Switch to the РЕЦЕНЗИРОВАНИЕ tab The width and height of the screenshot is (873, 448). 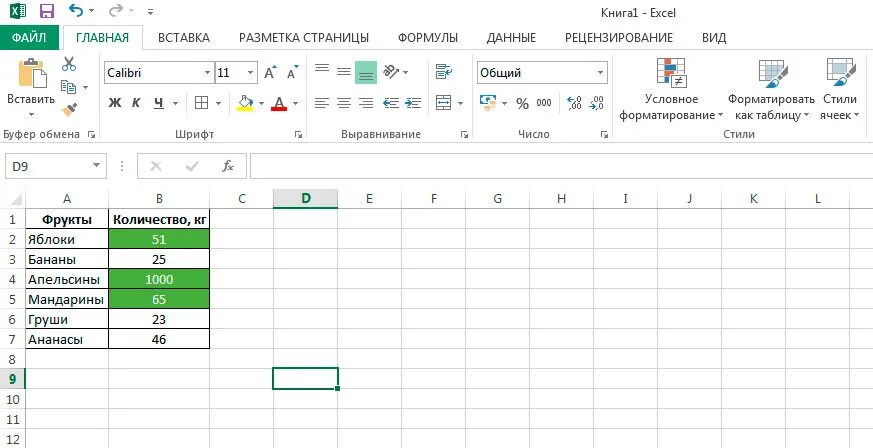pyautogui.click(x=619, y=38)
